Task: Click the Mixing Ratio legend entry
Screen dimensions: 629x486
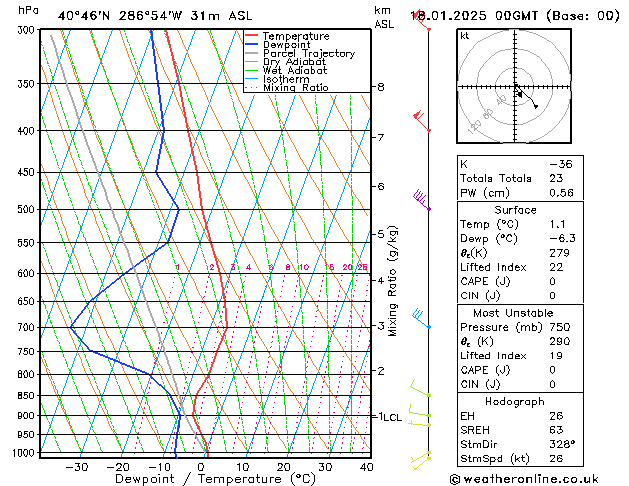Action: coord(295,88)
